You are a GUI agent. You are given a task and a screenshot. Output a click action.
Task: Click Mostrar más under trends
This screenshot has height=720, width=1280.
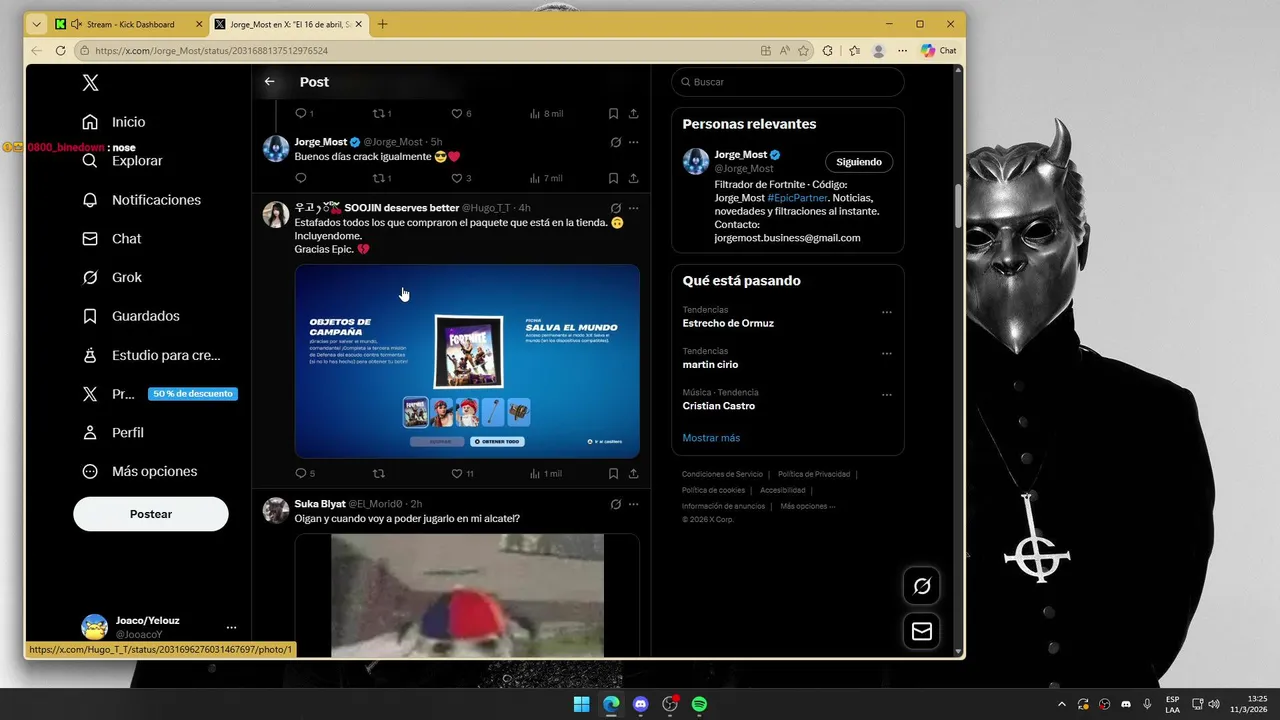point(711,438)
